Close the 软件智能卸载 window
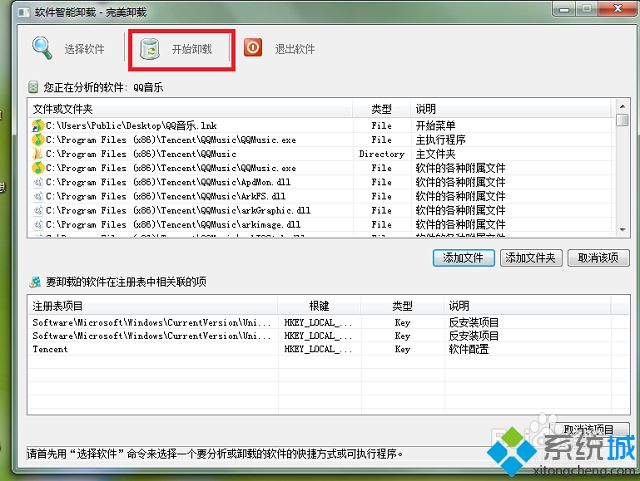Viewport: 640px width, 481px height. pyautogui.click(x=618, y=8)
